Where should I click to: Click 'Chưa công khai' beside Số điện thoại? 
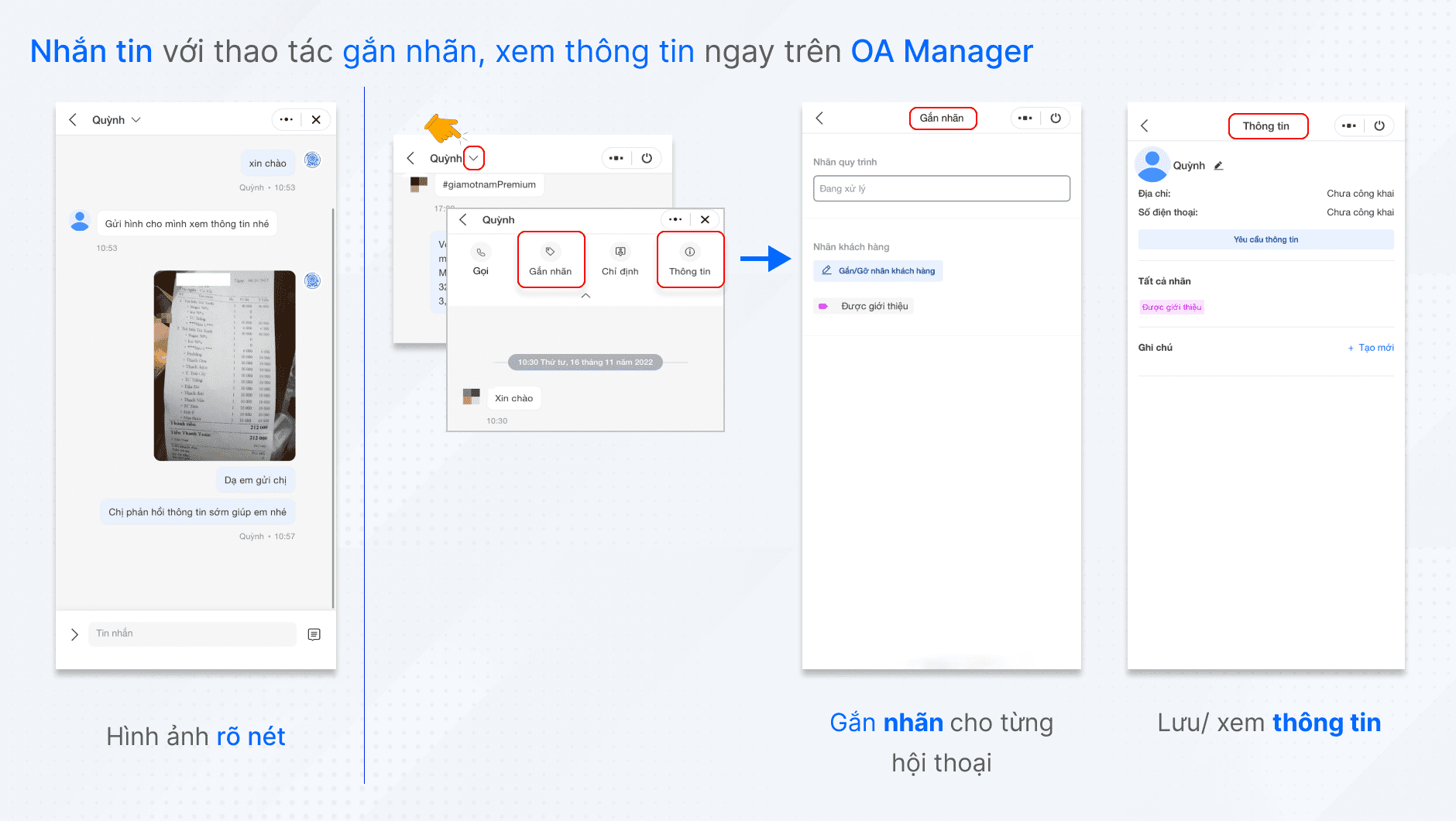[1360, 212]
